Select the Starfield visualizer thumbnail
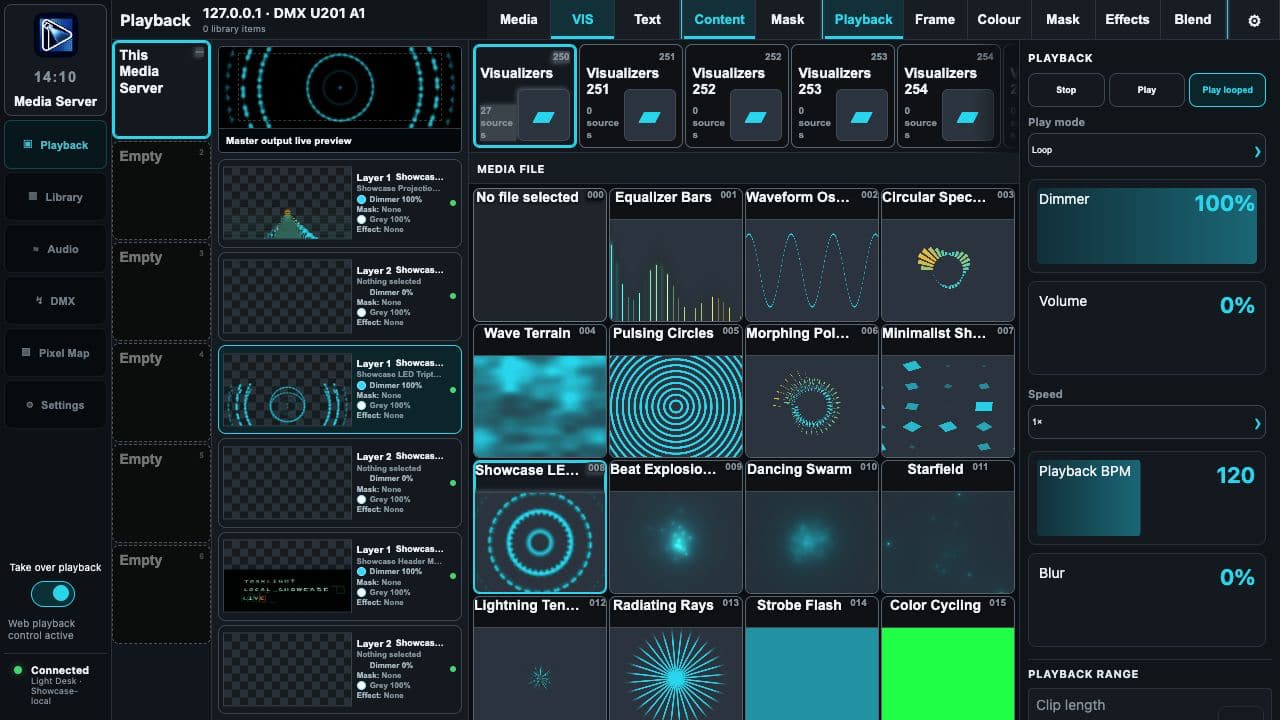The image size is (1280, 720). 947,526
